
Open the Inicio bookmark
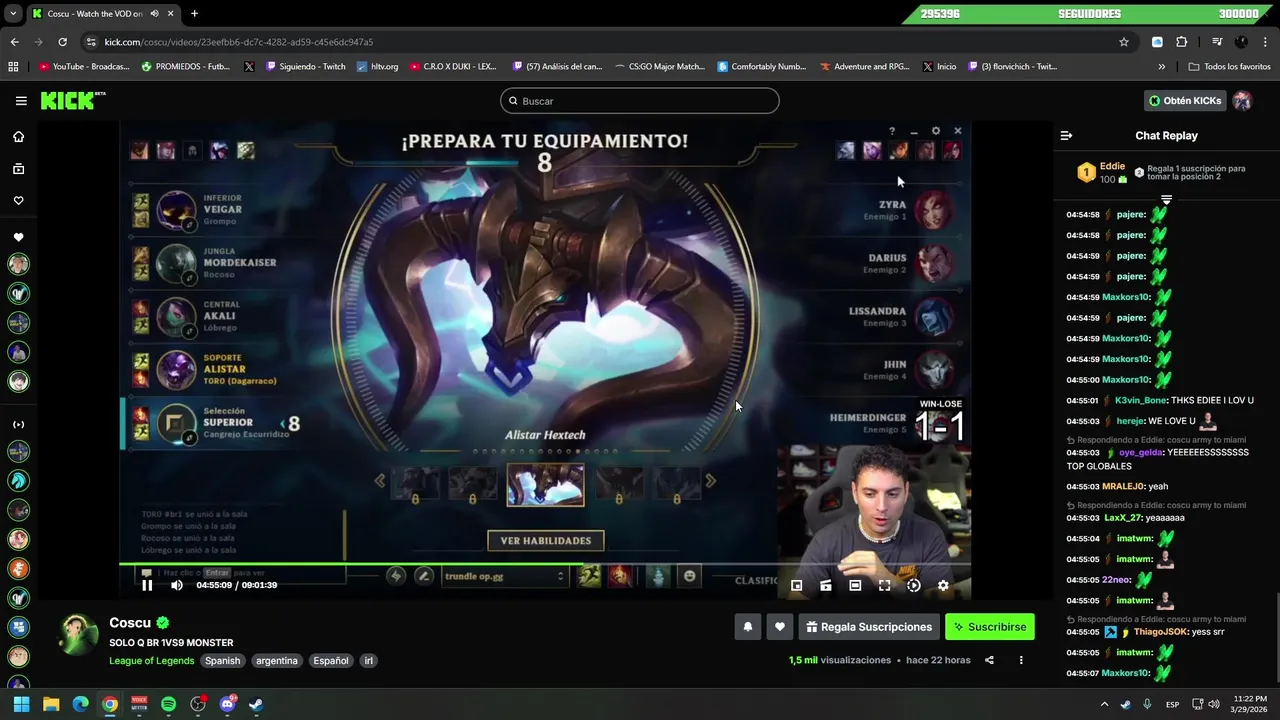[x=940, y=67]
